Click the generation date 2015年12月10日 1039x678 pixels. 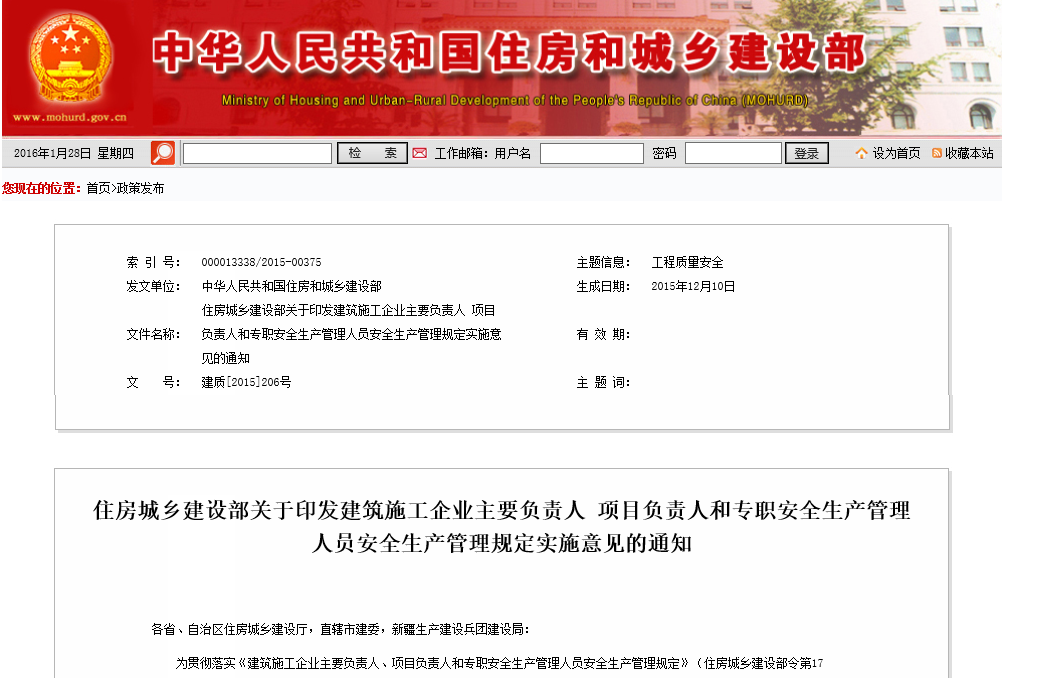coord(693,286)
